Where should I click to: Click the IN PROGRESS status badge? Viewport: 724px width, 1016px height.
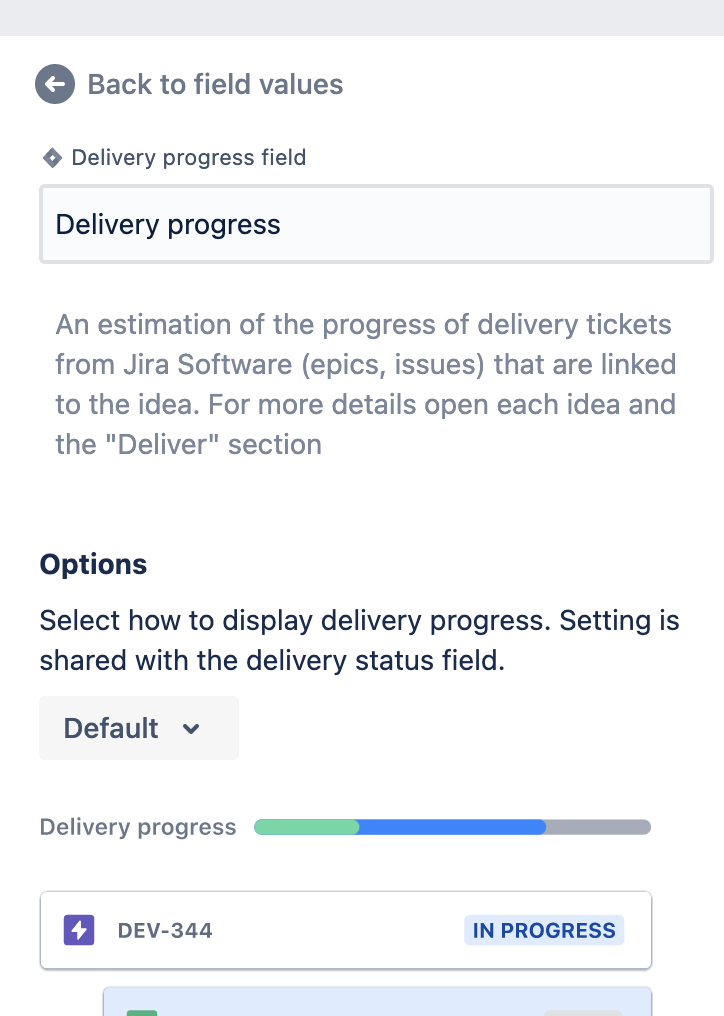[544, 930]
